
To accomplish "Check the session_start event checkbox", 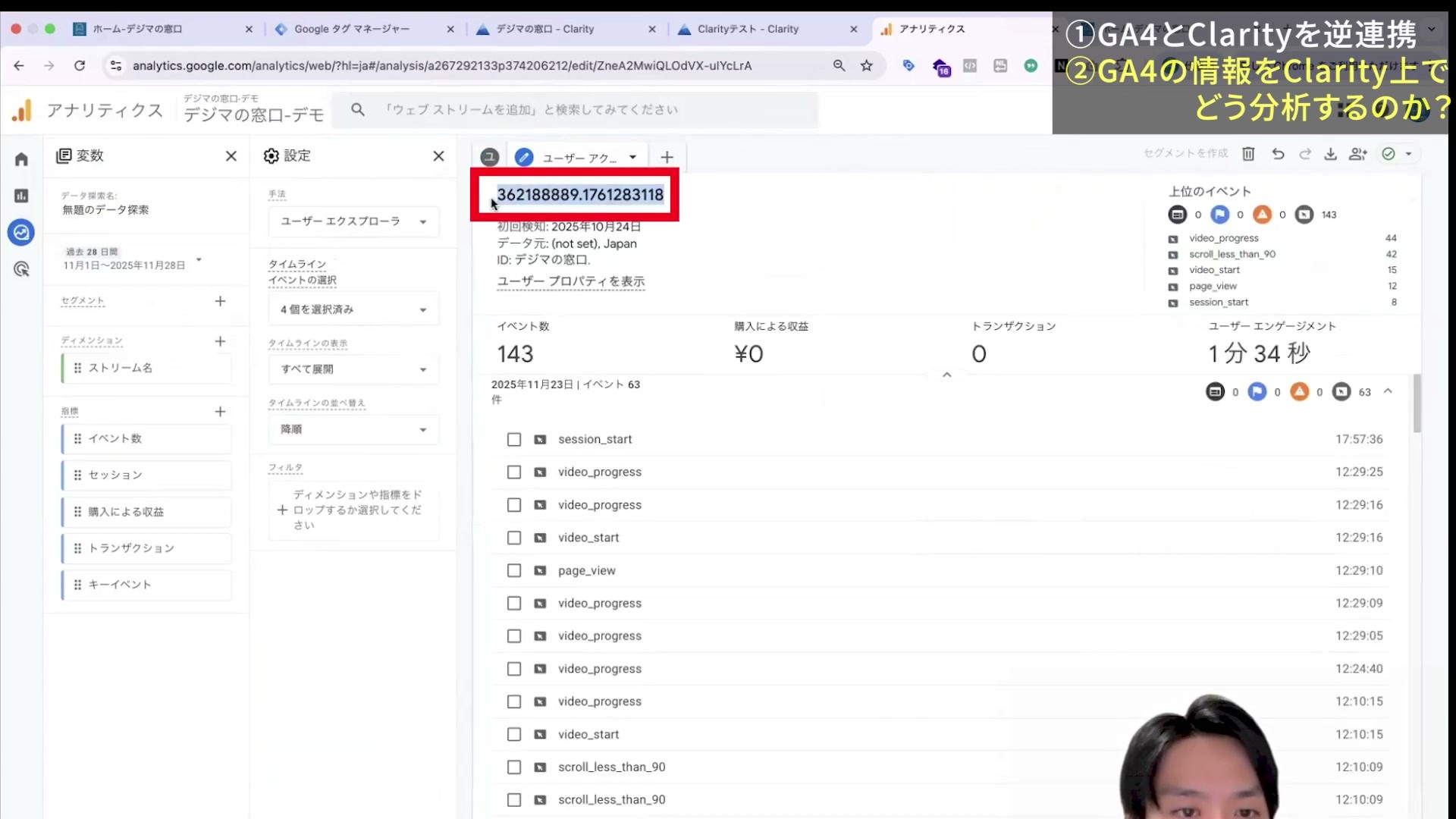I will pos(514,440).
